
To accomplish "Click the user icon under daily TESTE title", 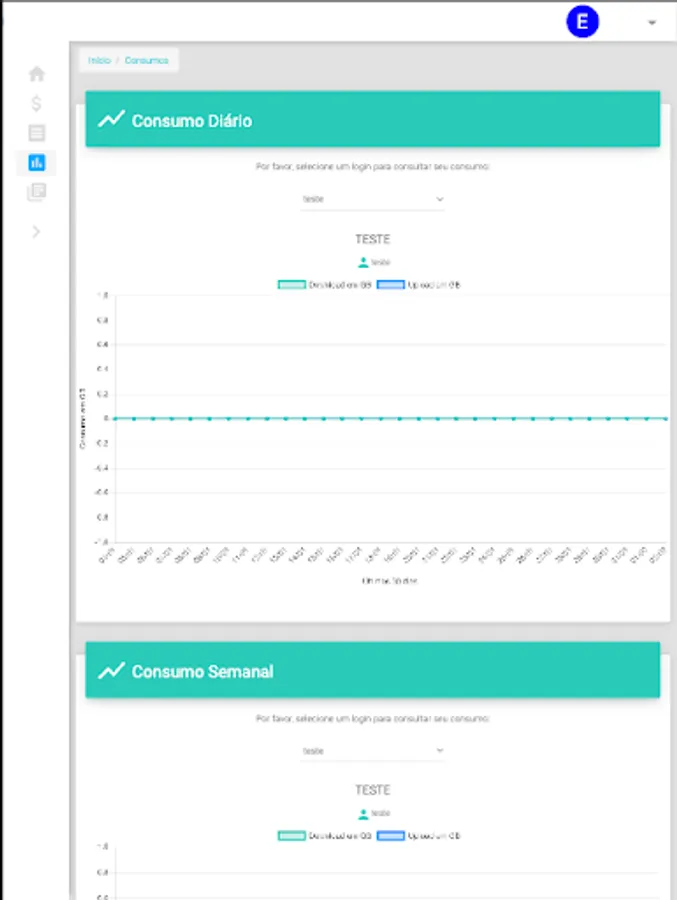I will click(363, 262).
